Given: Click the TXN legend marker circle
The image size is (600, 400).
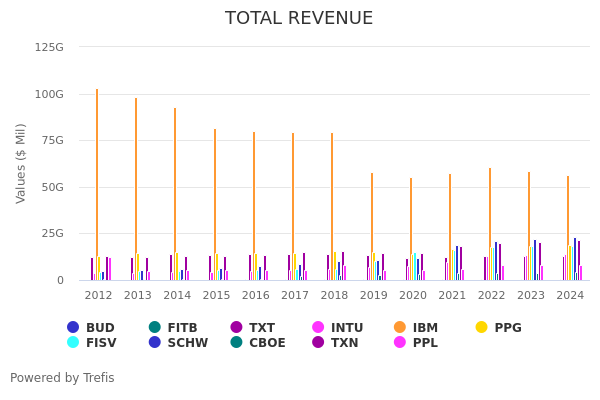Looking at the screenshot, I should click(319, 343).
